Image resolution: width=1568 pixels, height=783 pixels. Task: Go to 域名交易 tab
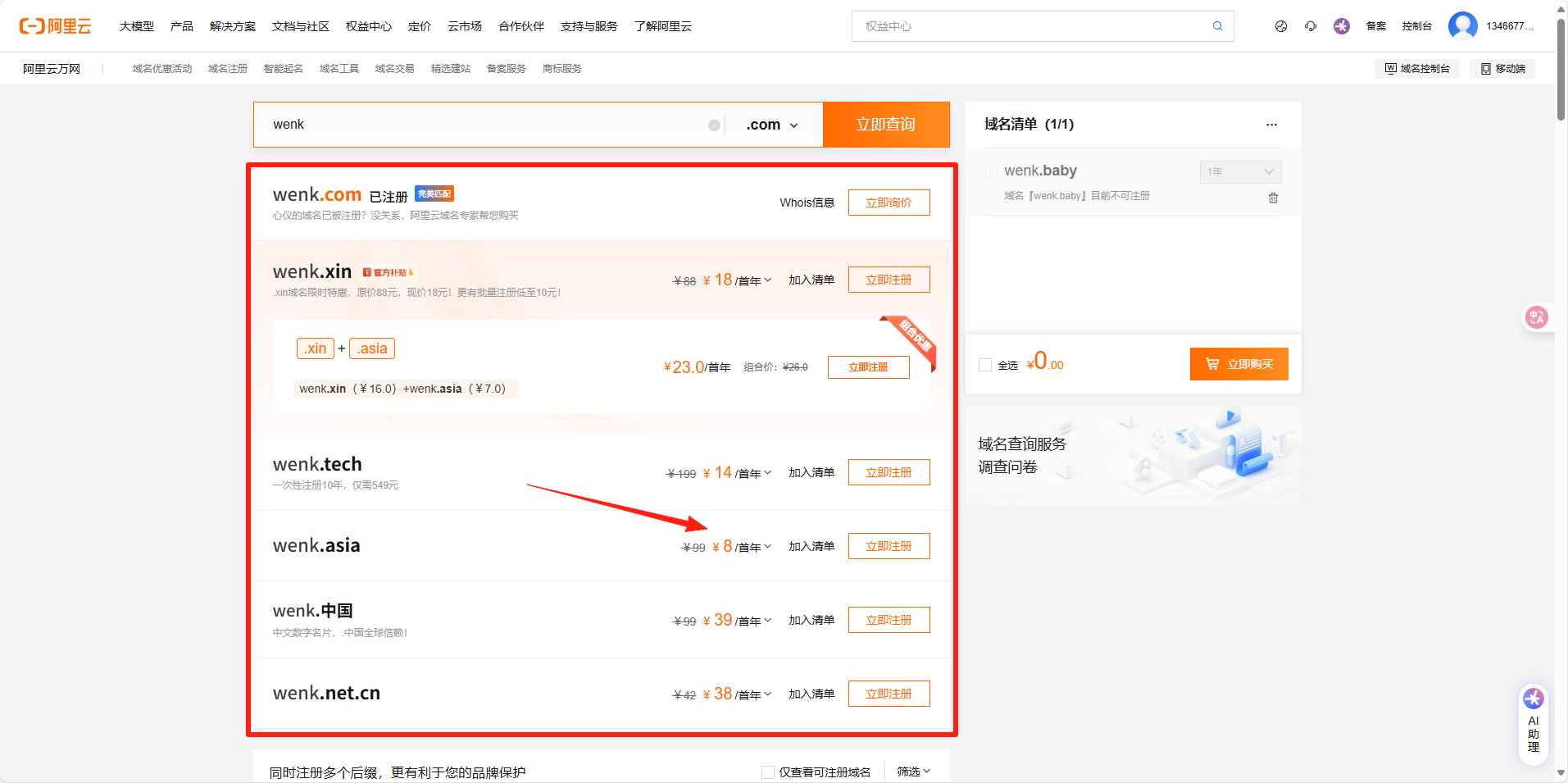pyautogui.click(x=395, y=69)
